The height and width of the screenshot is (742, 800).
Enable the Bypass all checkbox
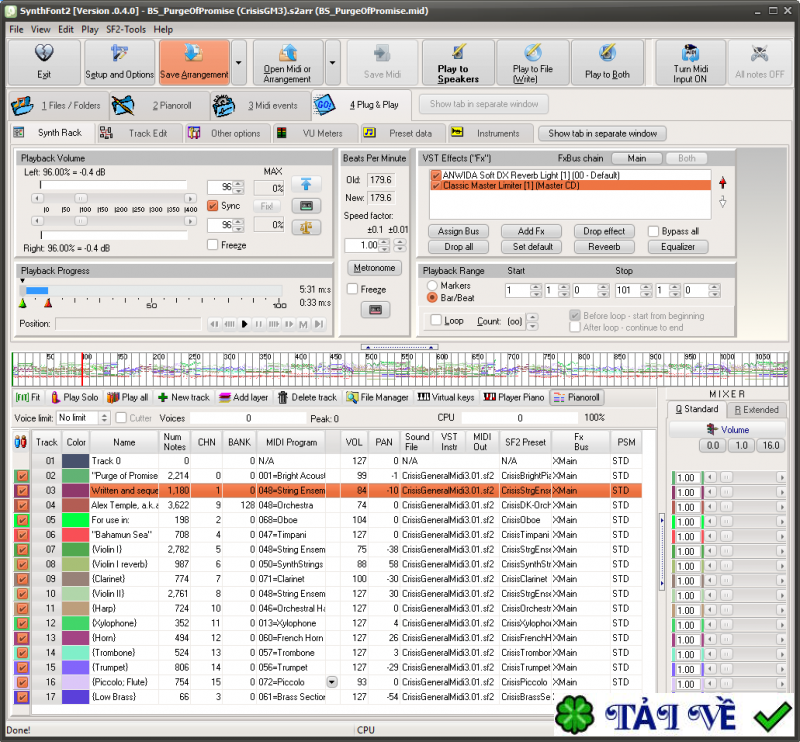[653, 231]
